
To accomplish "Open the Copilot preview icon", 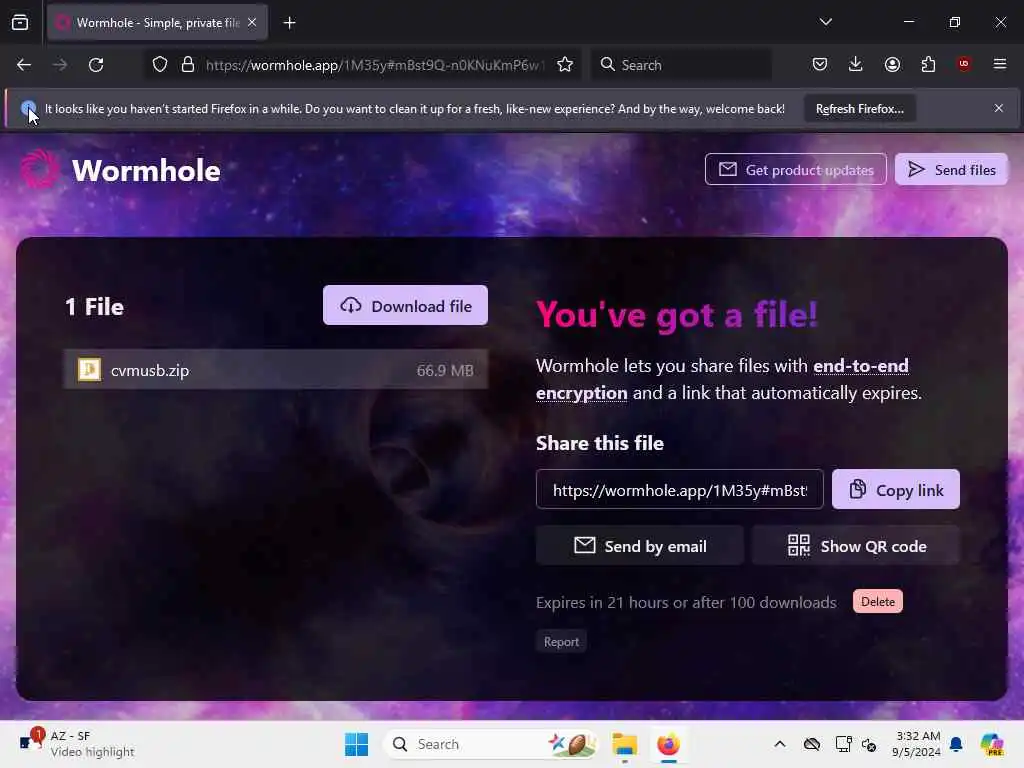I will 992,744.
